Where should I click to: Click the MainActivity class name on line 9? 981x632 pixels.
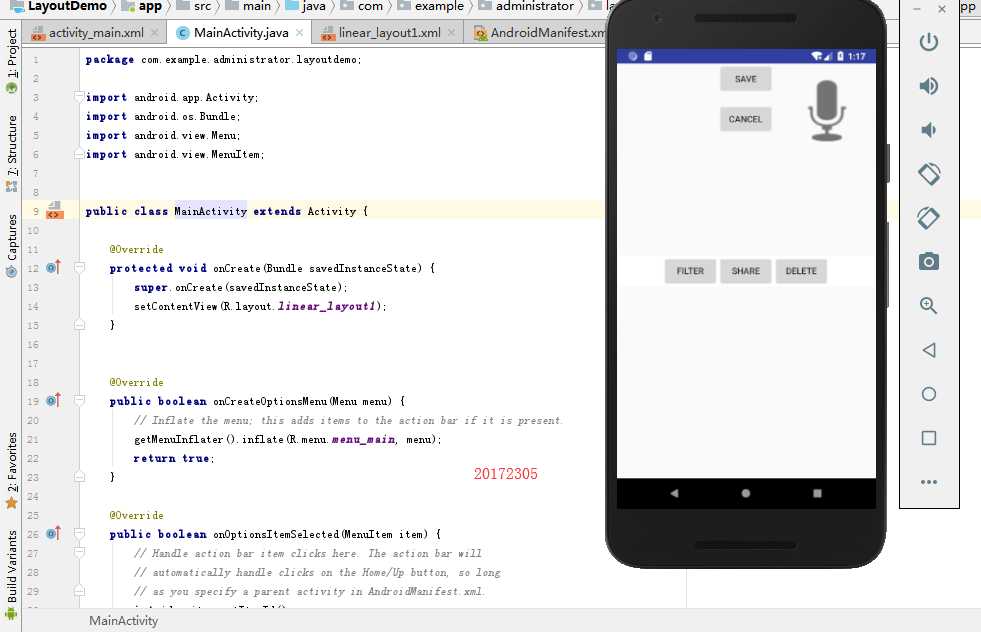coord(210,211)
